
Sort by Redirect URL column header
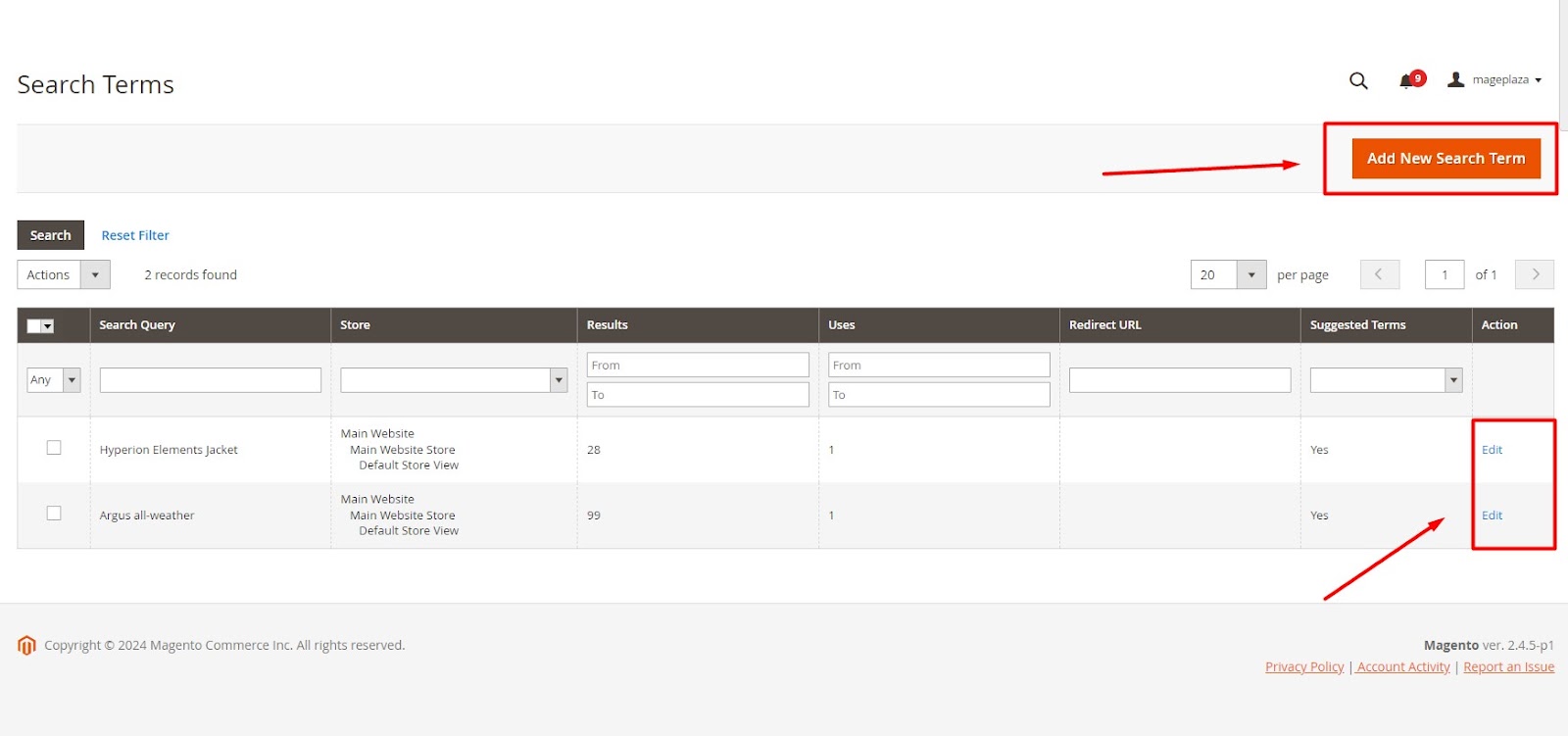point(1105,325)
